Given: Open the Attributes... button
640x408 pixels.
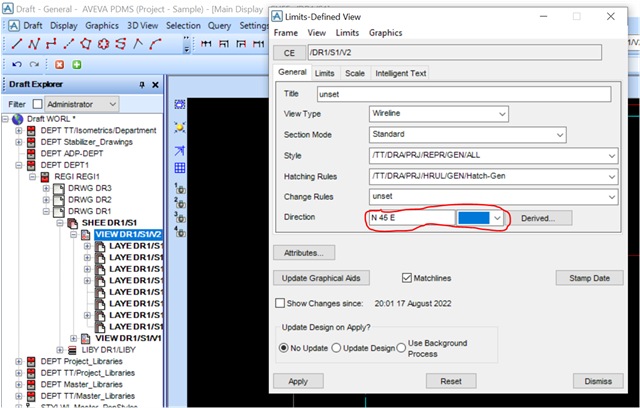Looking at the screenshot, I should tap(304, 253).
